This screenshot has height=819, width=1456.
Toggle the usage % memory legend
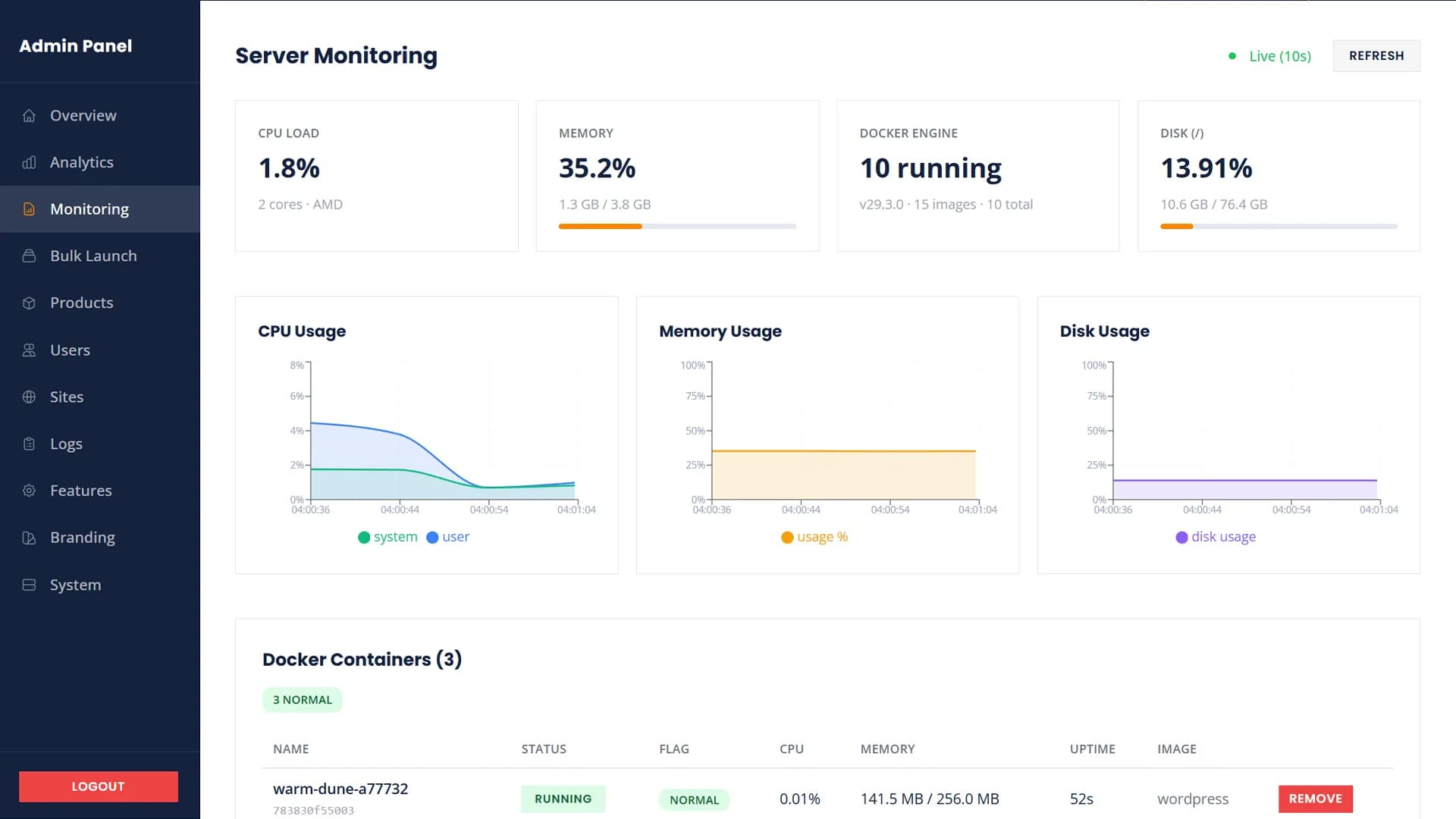coord(814,537)
